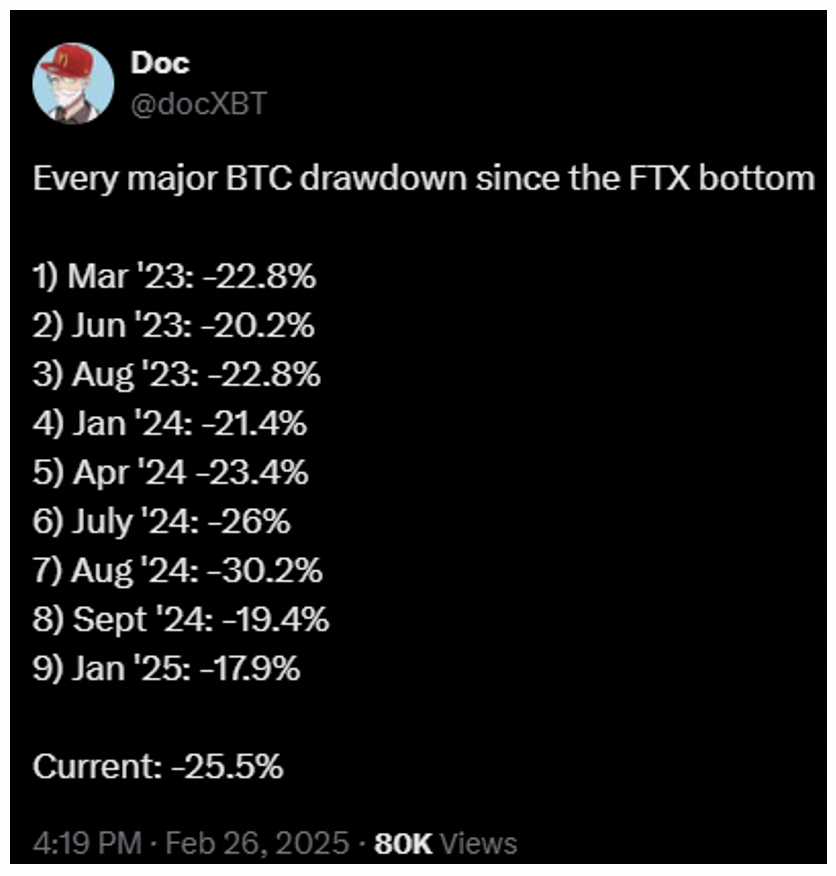The height and width of the screenshot is (876, 836).
Task: Select the Jun '23: -20.2% entry
Action: pos(174,325)
